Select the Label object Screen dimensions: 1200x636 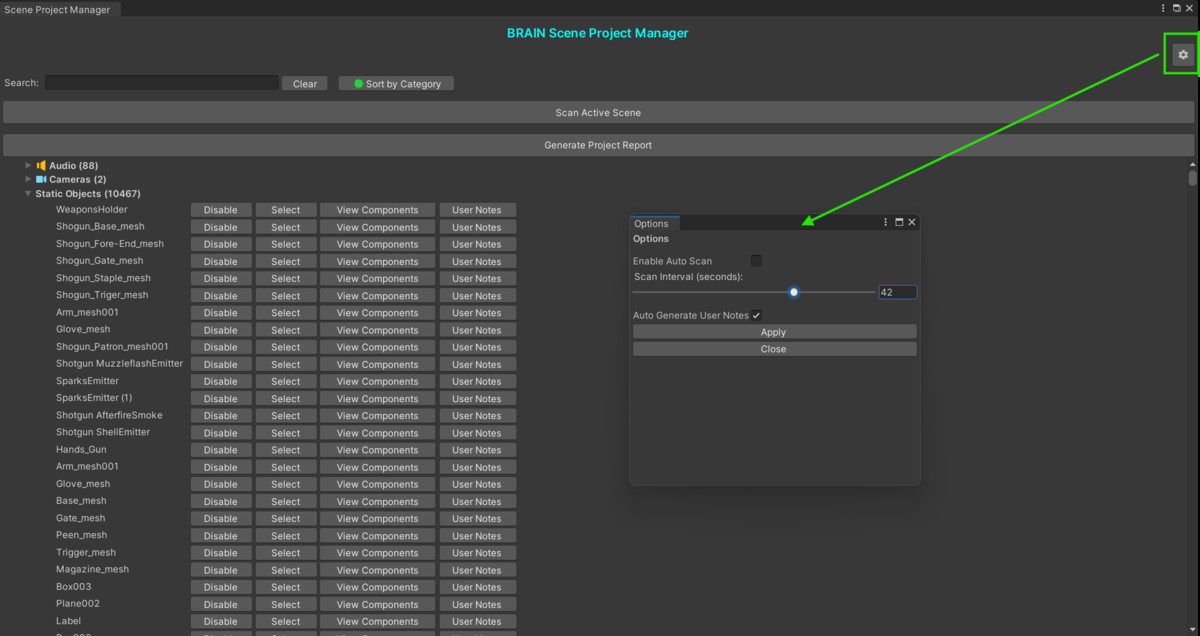(285, 622)
